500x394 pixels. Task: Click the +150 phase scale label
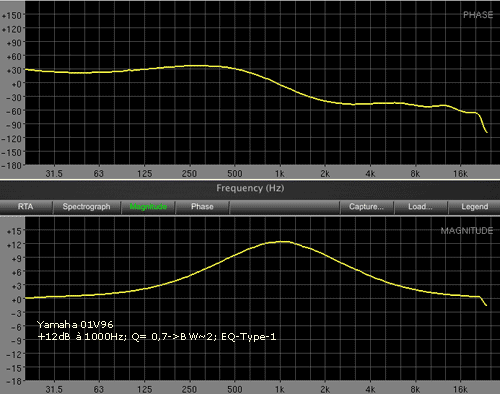(12, 15)
